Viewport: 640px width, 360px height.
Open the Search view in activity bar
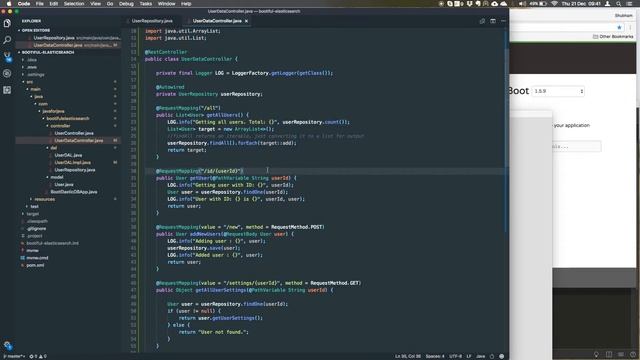point(7,40)
